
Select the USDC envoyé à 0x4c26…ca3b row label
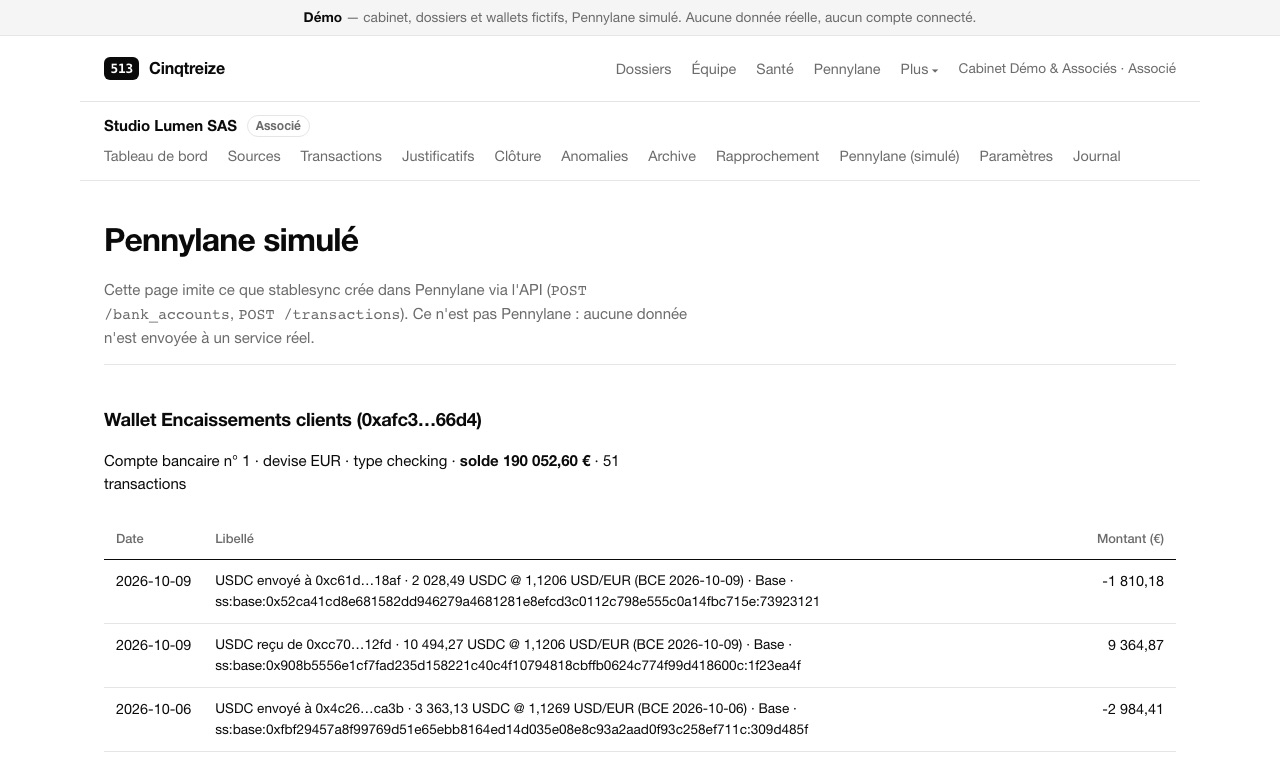pos(511,719)
